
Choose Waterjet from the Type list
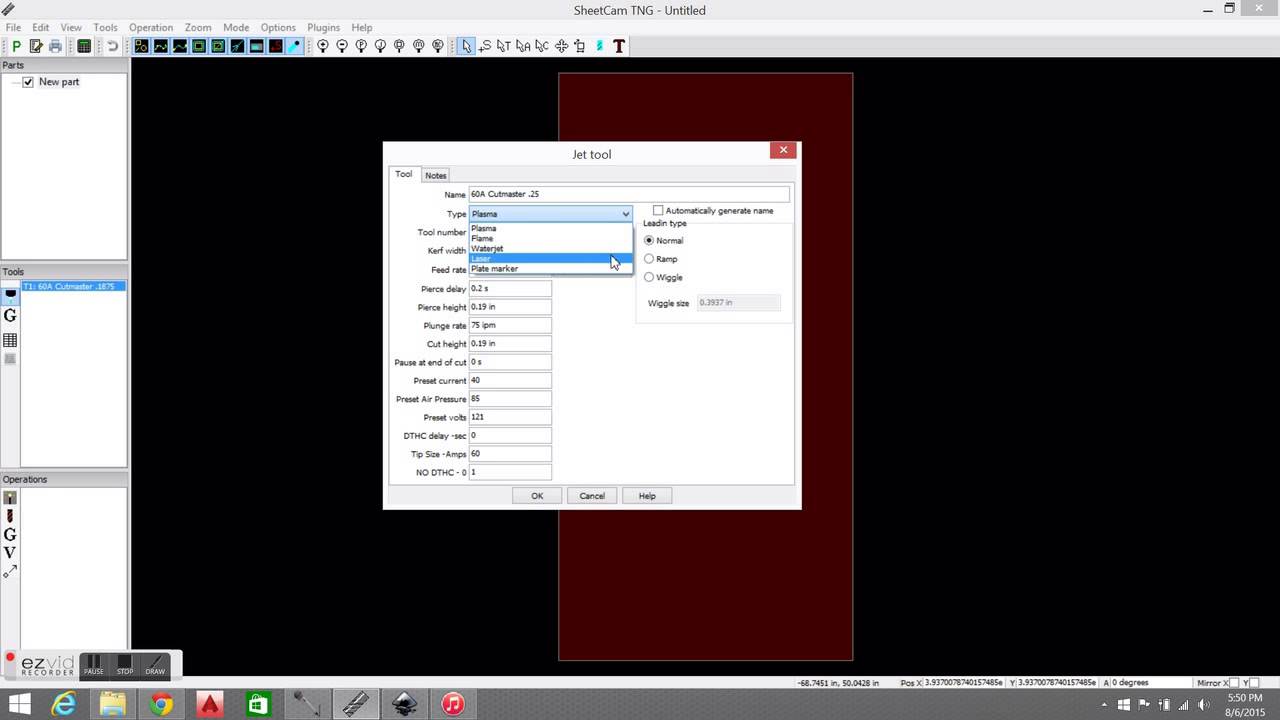click(551, 248)
